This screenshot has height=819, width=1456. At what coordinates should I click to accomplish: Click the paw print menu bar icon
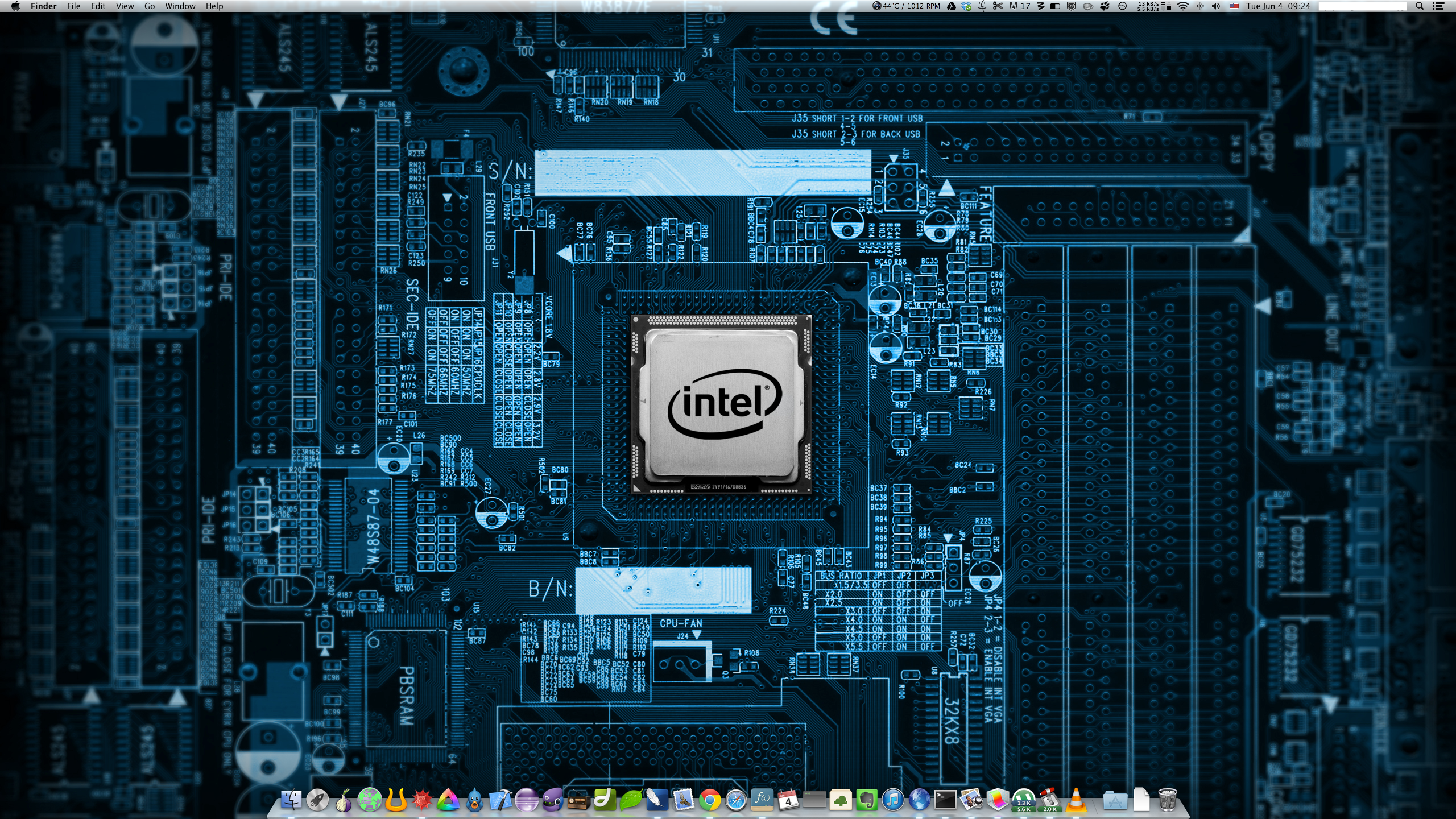(1105, 6)
